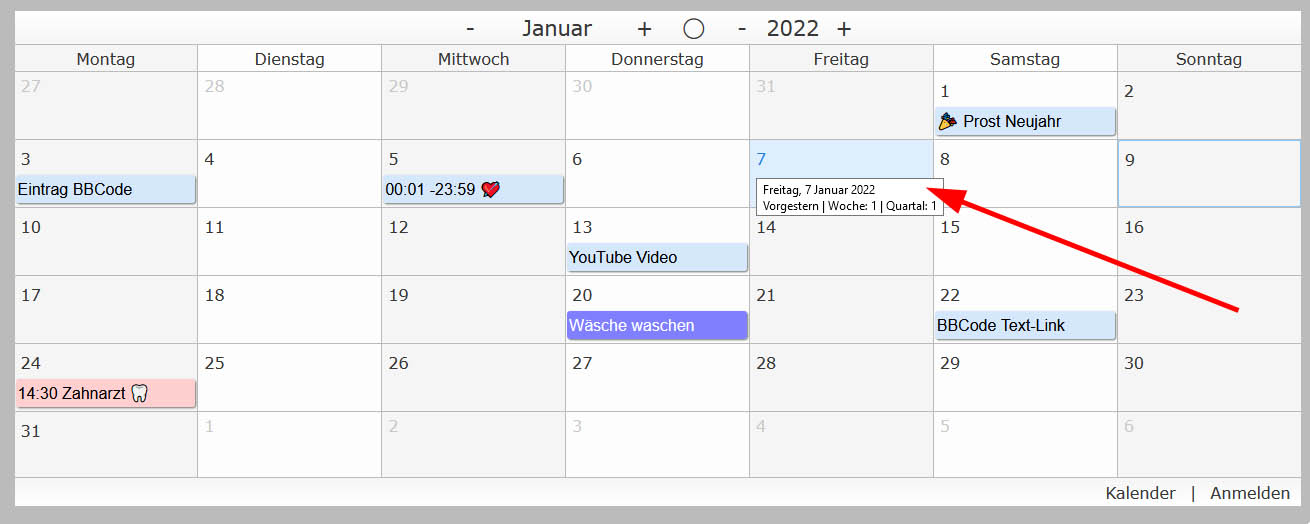Select the day cell for January 9

pos(1209,173)
